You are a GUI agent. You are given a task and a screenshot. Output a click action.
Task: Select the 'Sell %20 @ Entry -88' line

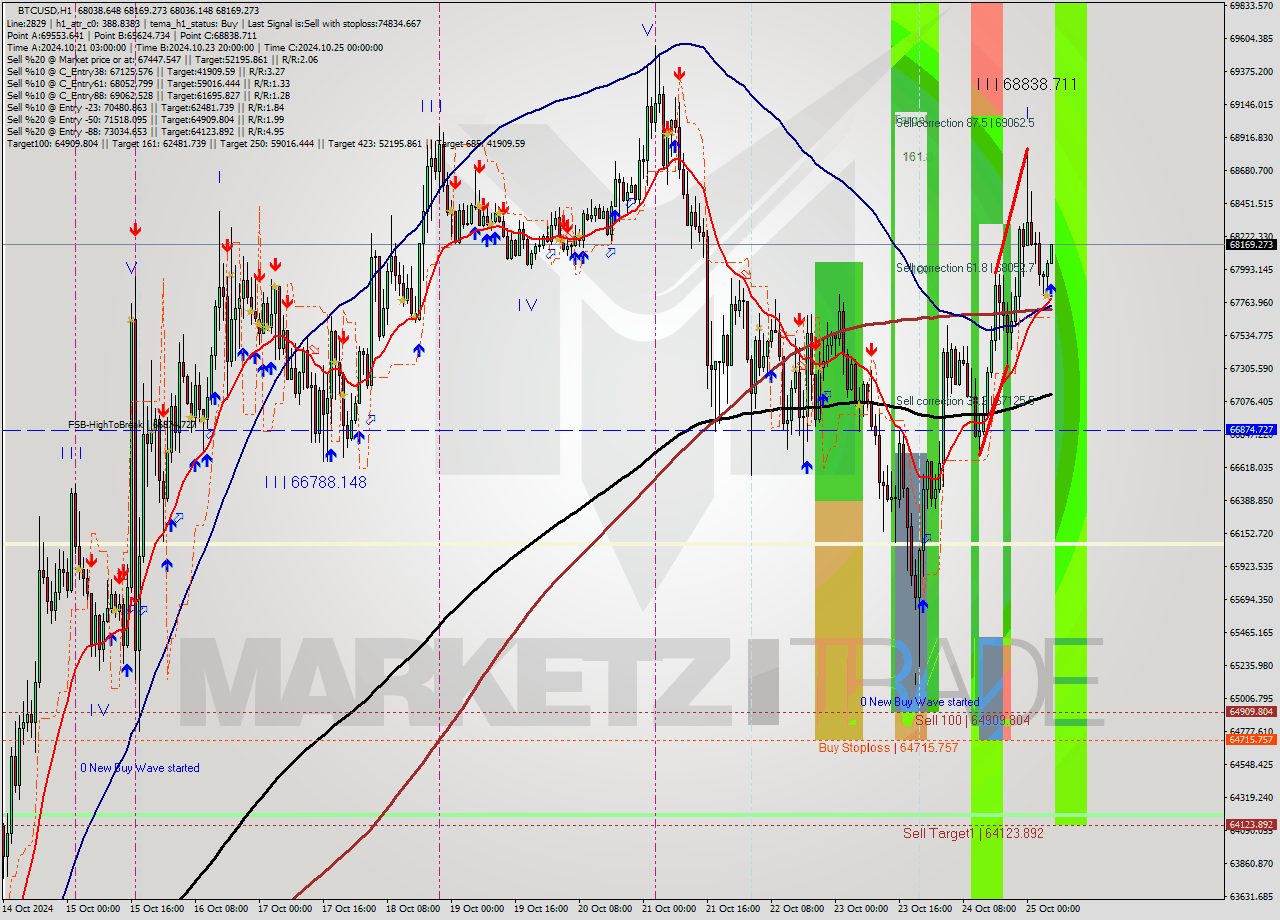point(146,131)
